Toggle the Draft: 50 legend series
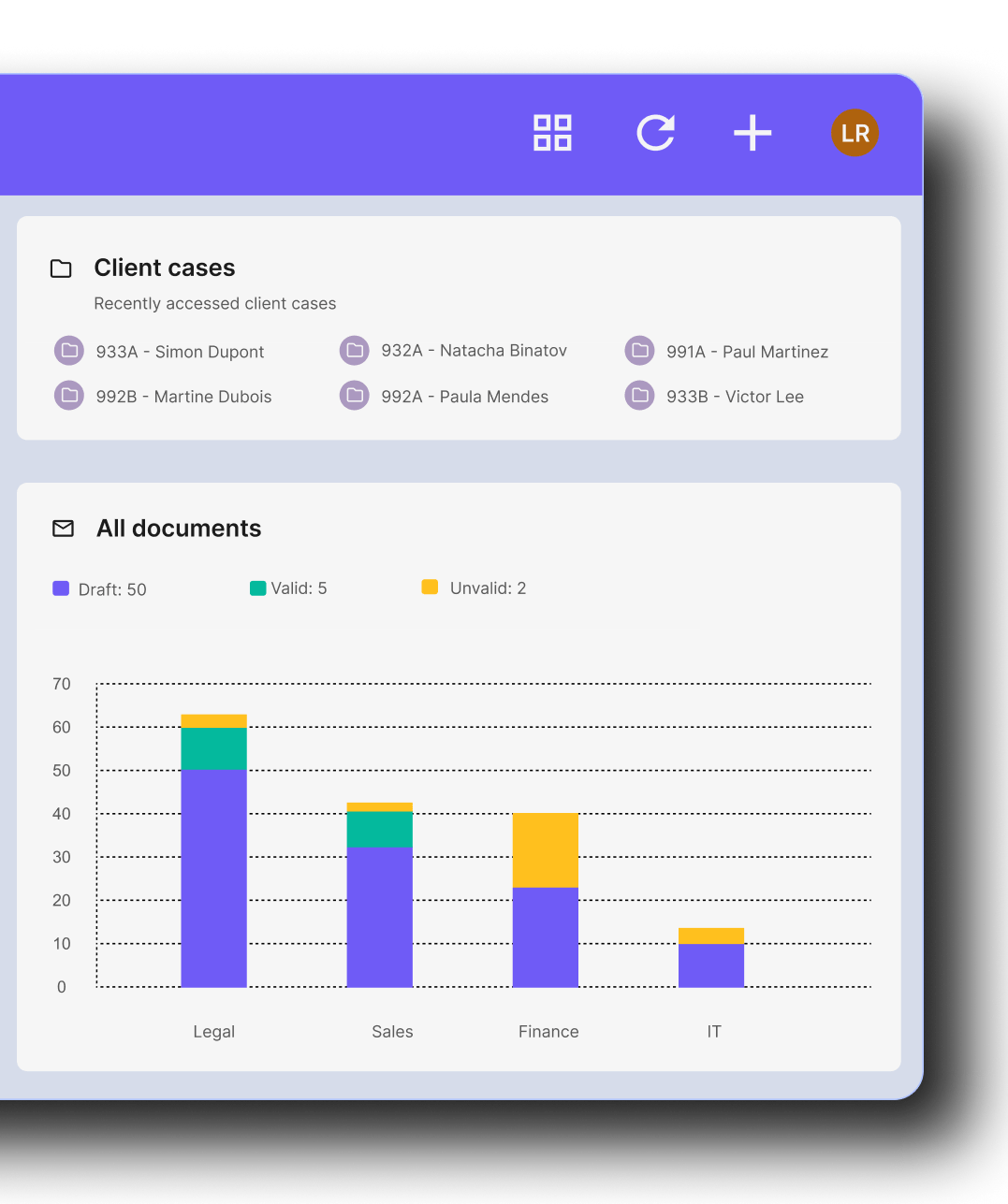Screen dimensions: 1008x1204 [100, 589]
